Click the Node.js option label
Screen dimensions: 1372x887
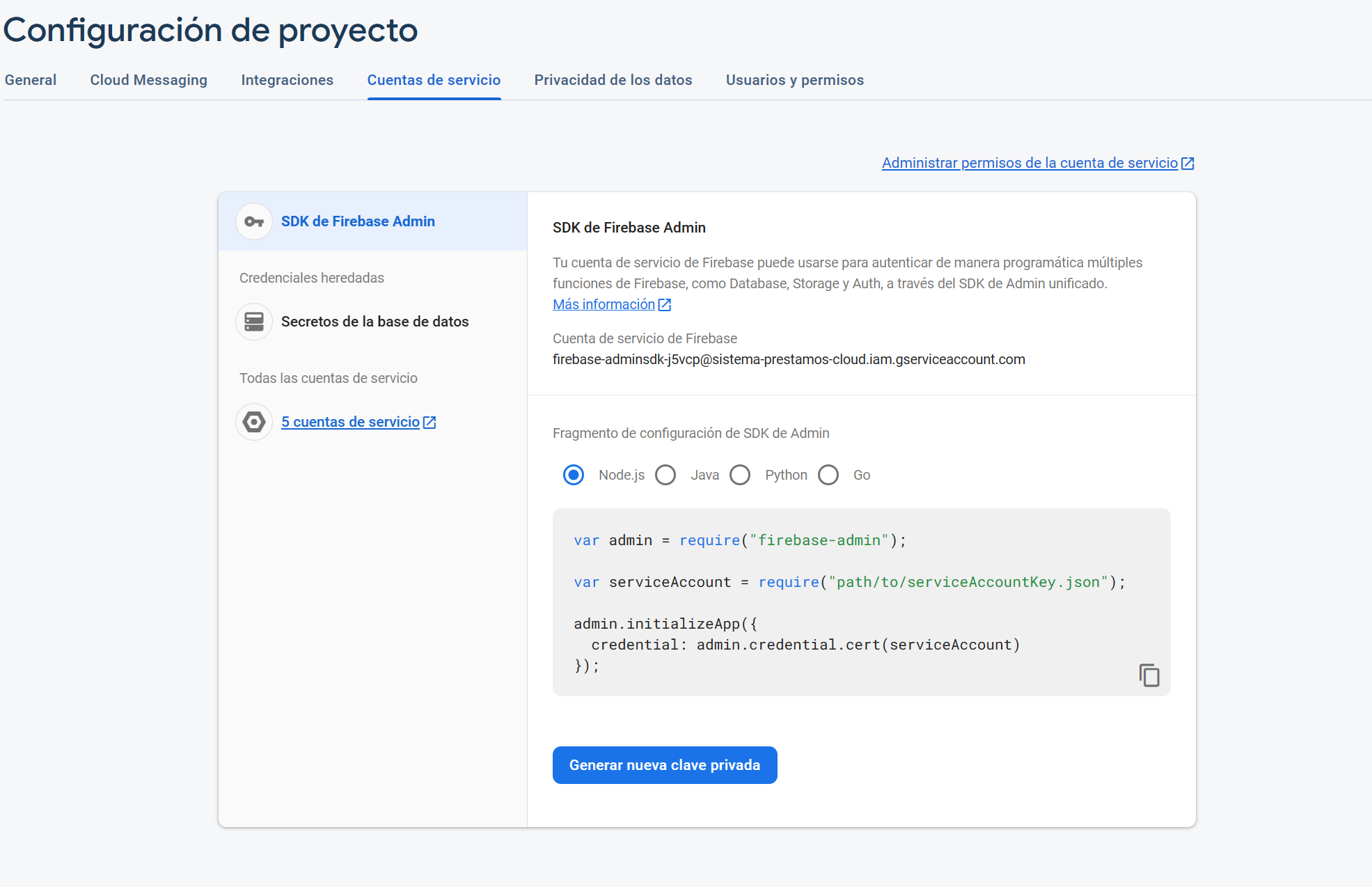click(x=622, y=475)
